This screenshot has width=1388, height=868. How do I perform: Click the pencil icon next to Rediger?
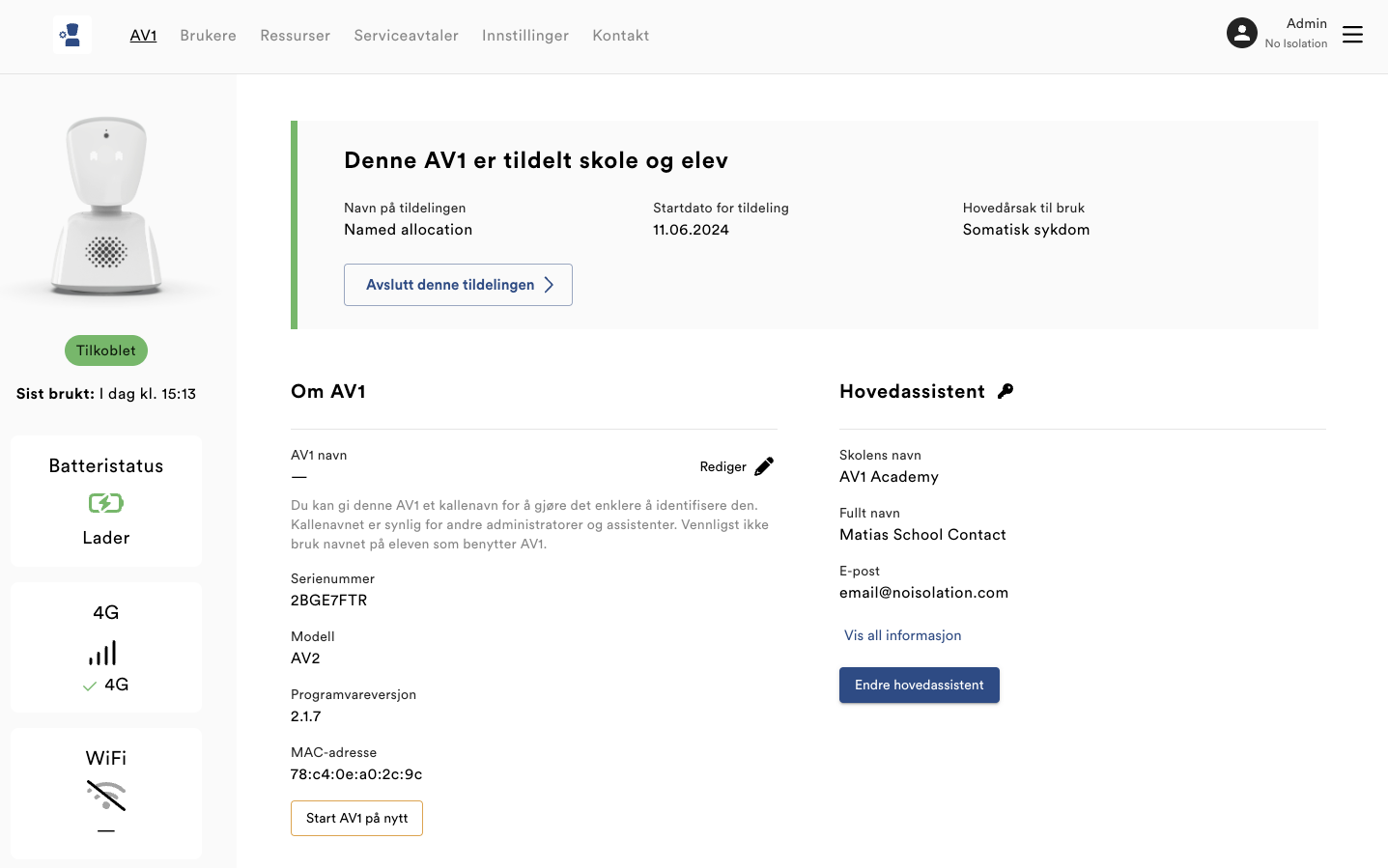pyautogui.click(x=764, y=466)
